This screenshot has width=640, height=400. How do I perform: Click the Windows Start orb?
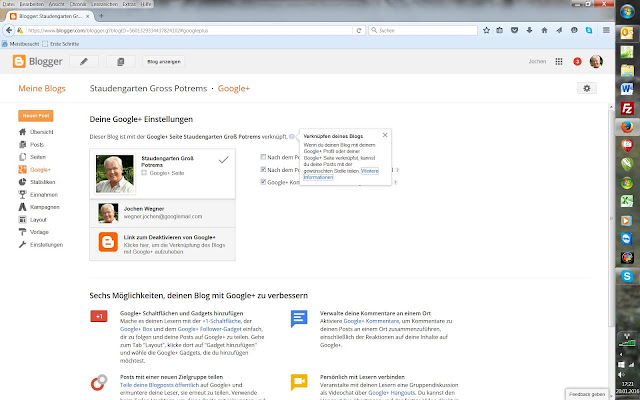click(627, 11)
